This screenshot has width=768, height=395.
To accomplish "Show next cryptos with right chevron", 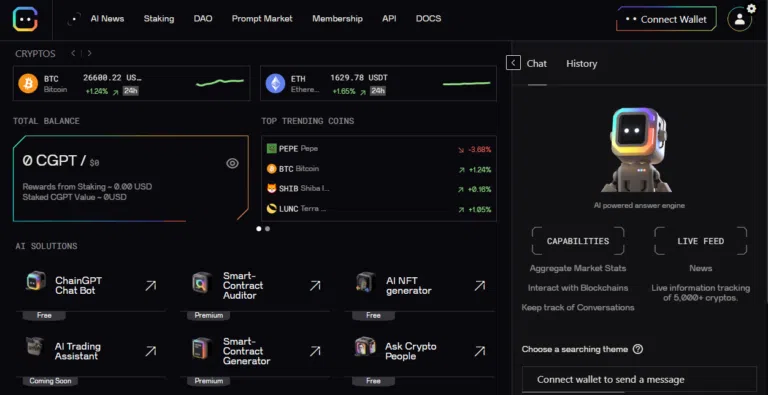I will [x=89, y=53].
